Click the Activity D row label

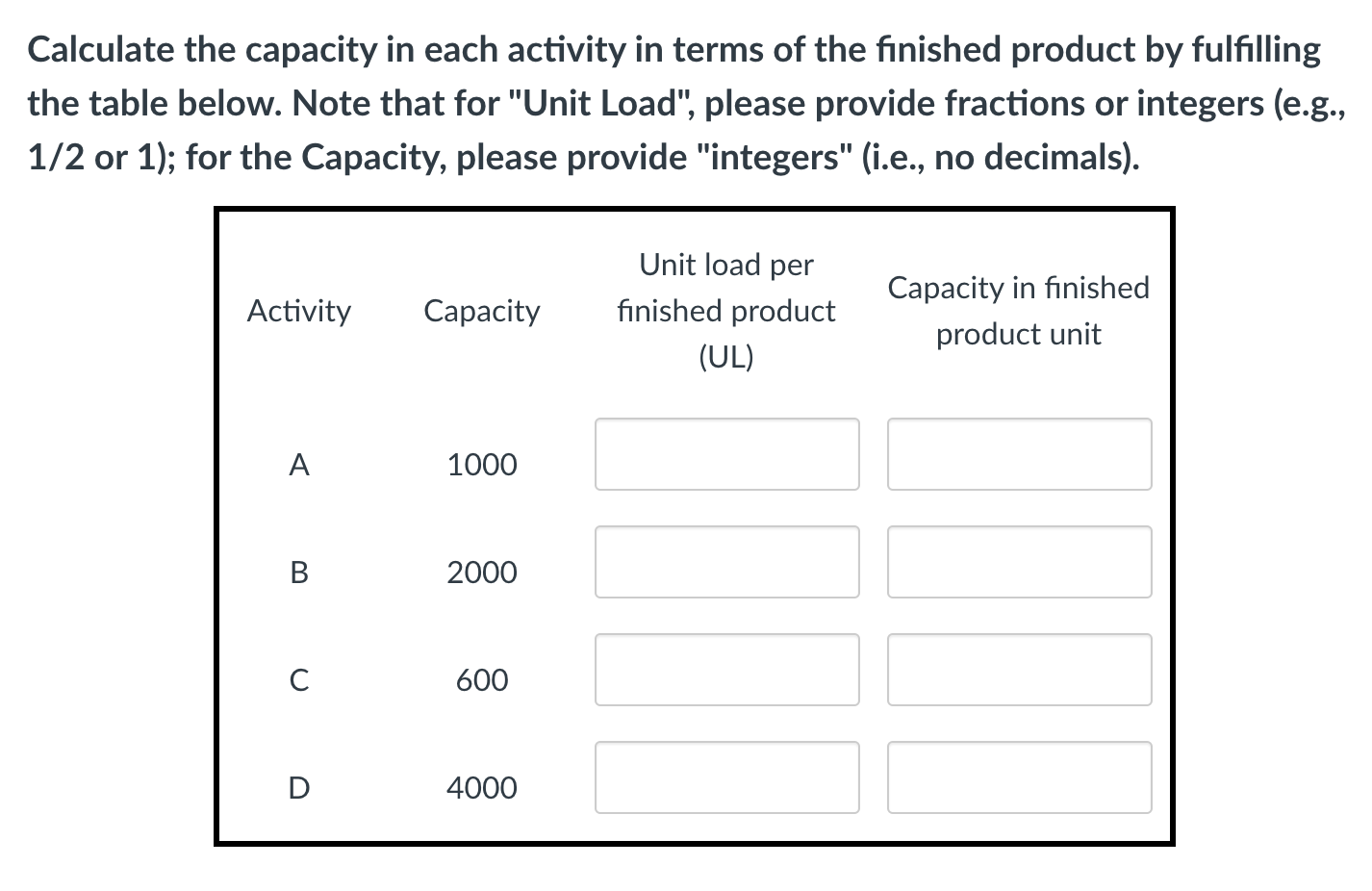point(299,787)
